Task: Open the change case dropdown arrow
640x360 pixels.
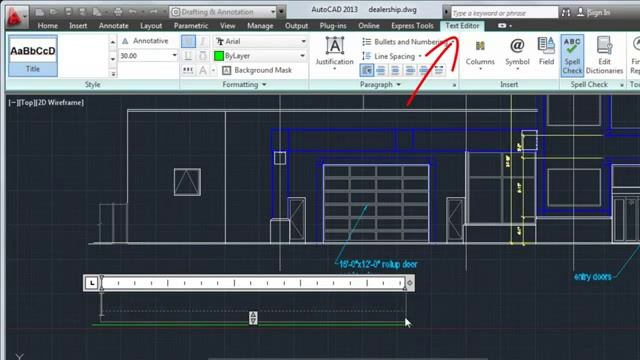Action: [213, 70]
